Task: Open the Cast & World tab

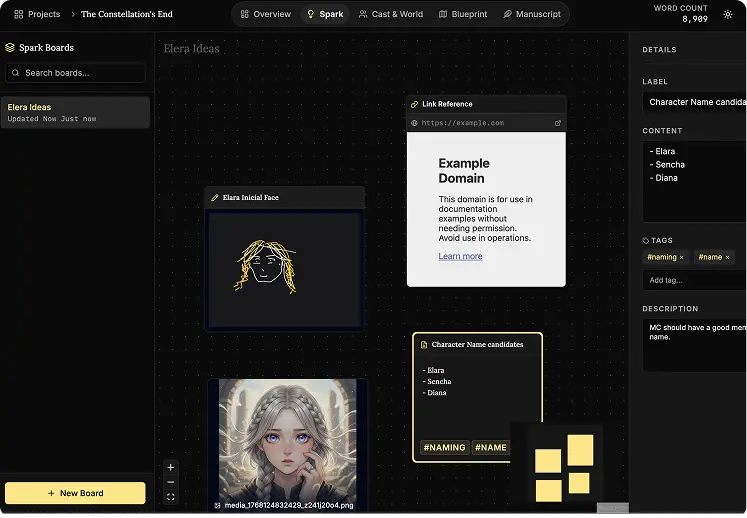Action: [390, 14]
